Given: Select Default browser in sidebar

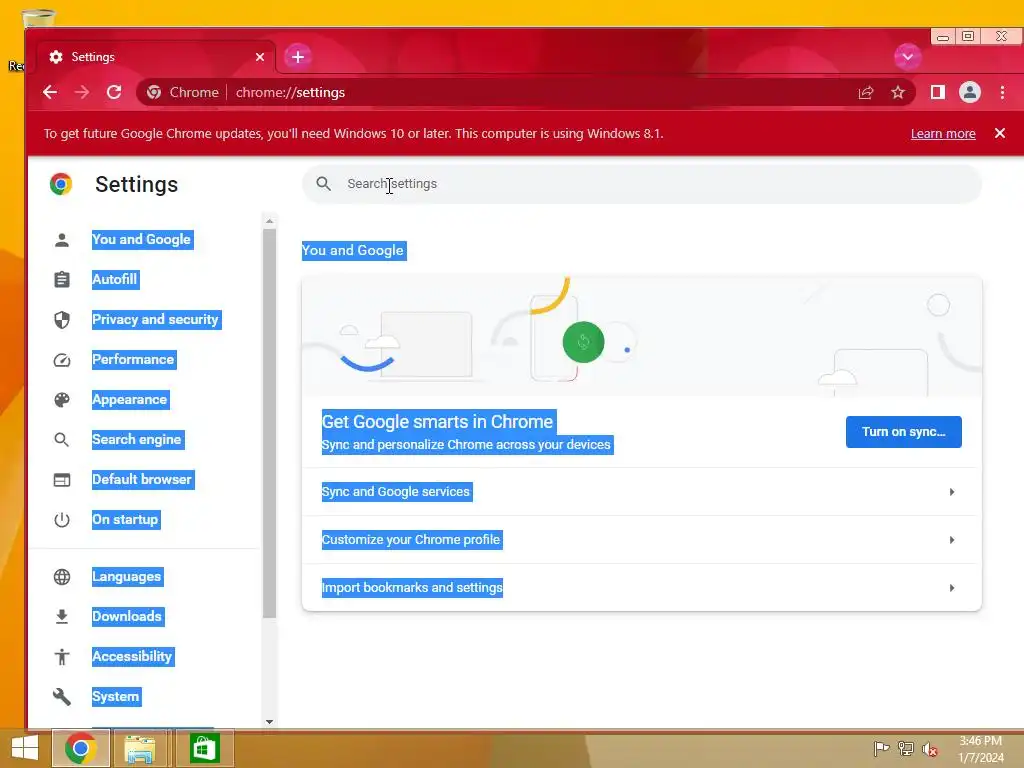Looking at the screenshot, I should coord(142,479).
